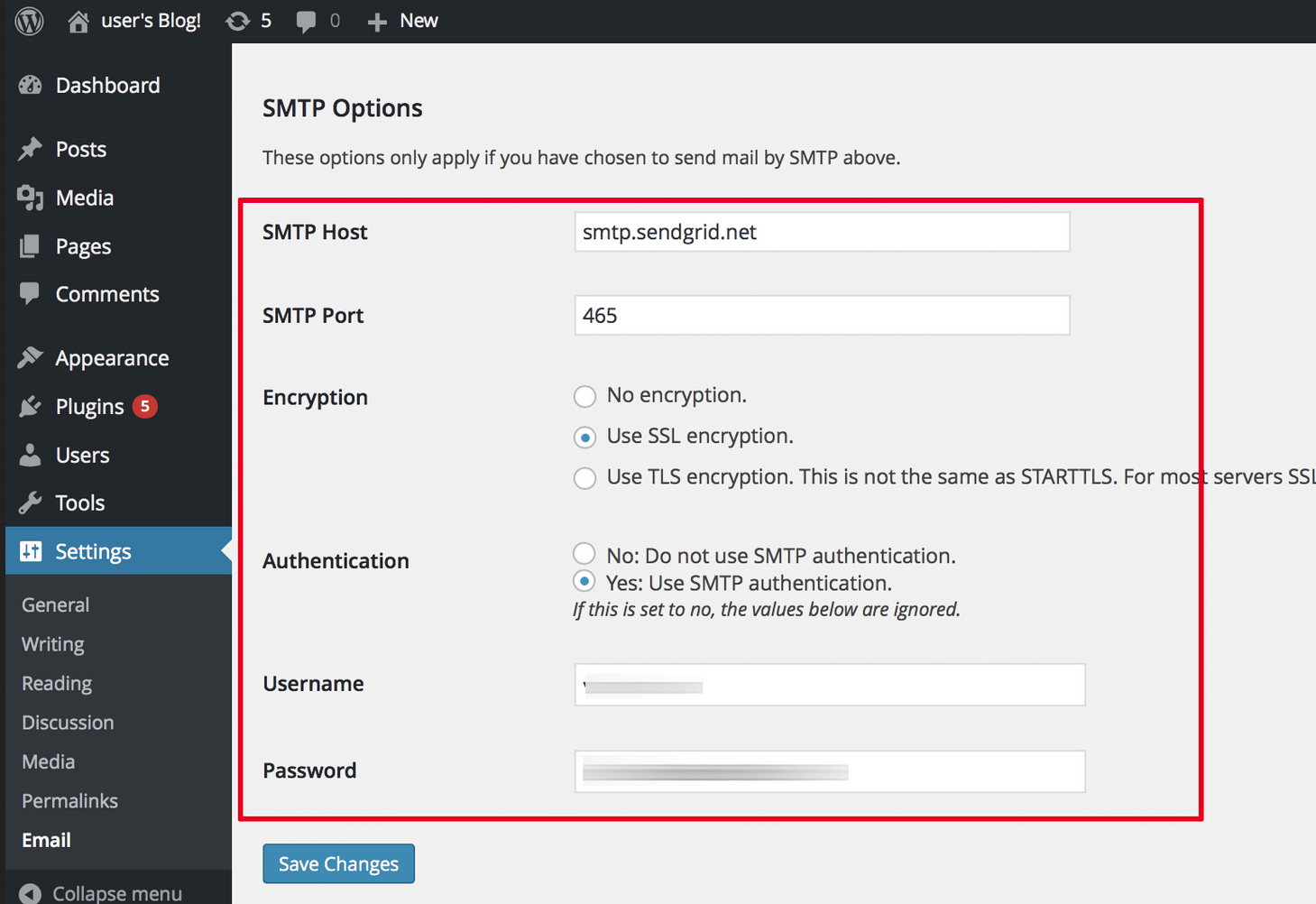1316x904 pixels.
Task: Go to Reading settings submenu
Action: pyautogui.click(x=57, y=684)
